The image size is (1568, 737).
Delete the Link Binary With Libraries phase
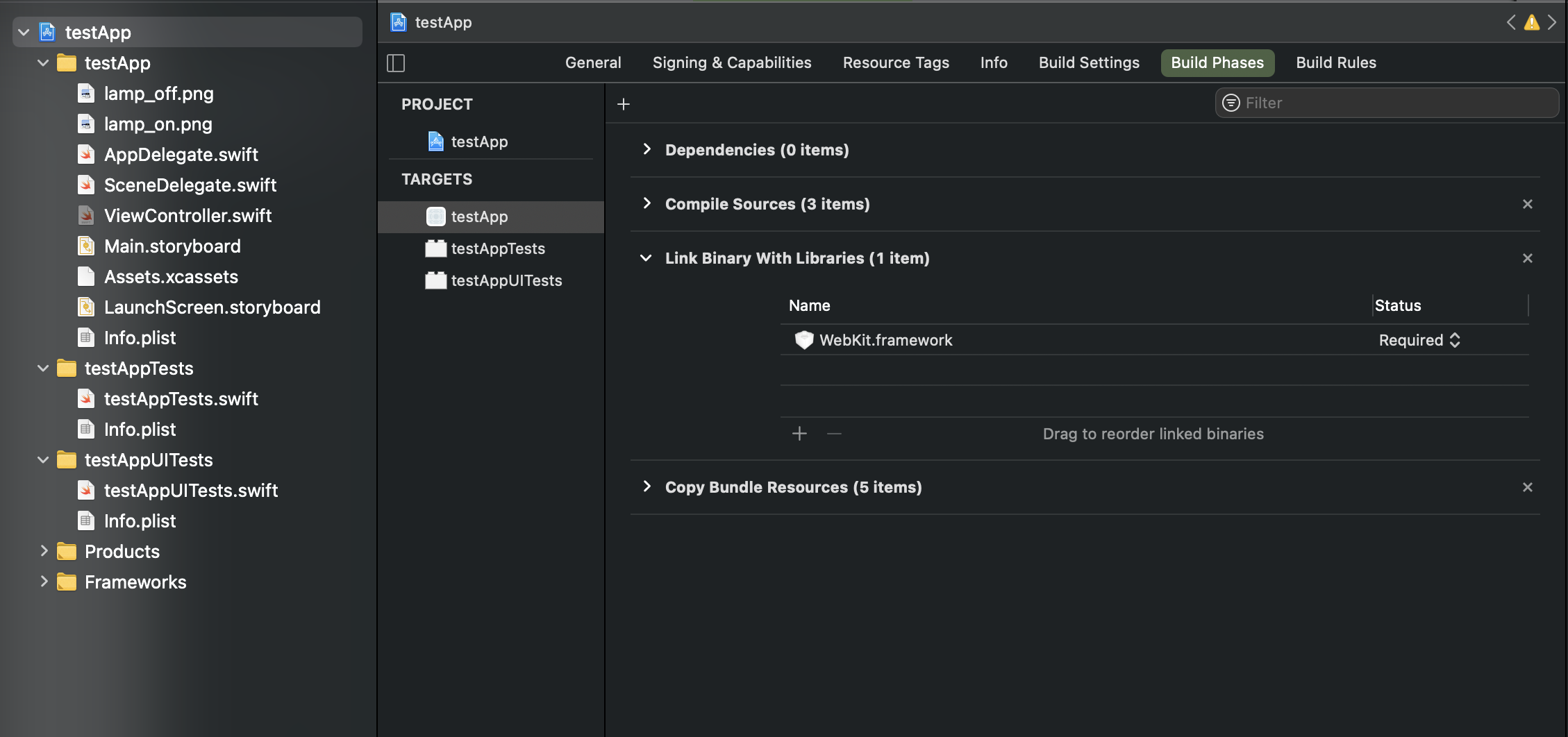1528,258
